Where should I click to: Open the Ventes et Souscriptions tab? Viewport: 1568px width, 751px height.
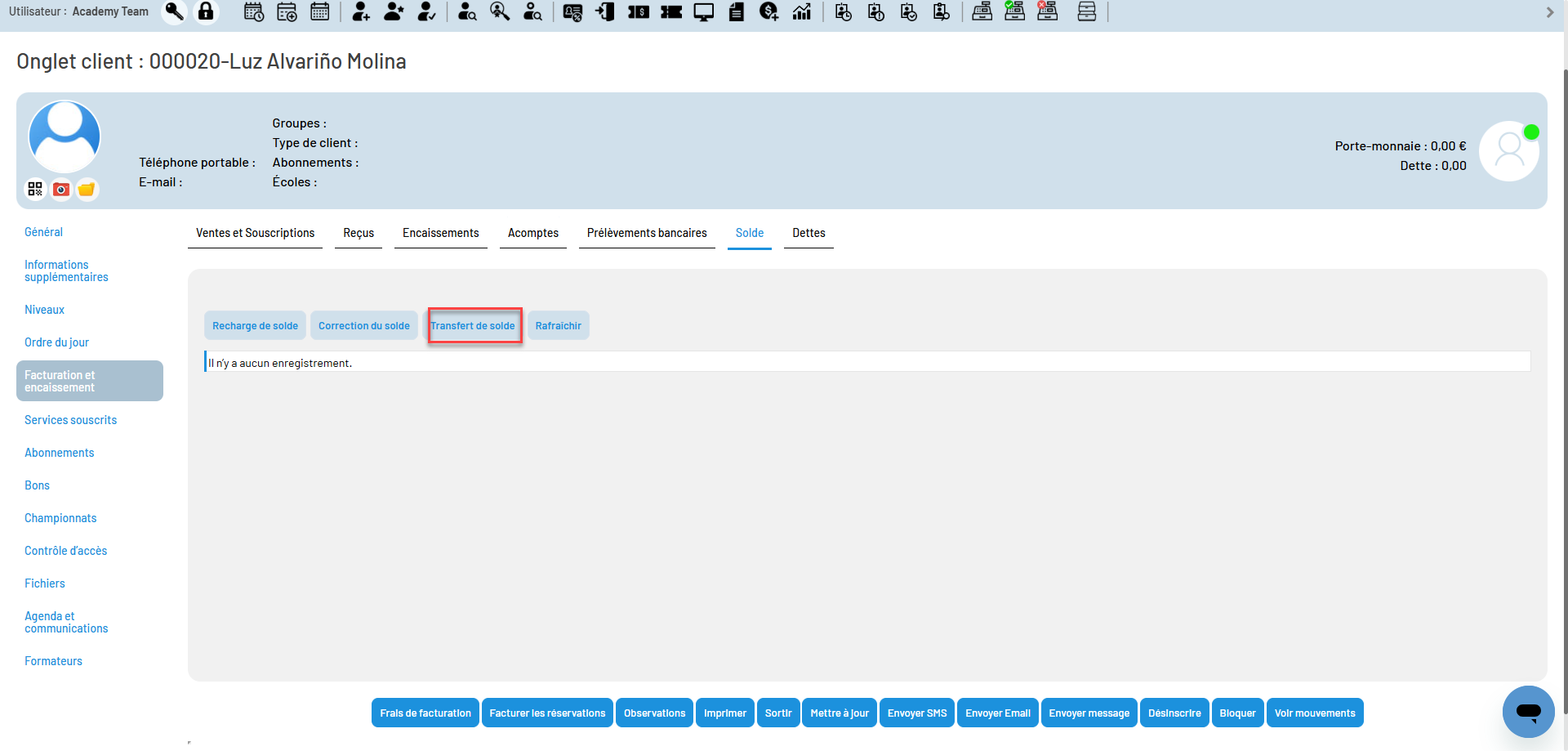(255, 233)
